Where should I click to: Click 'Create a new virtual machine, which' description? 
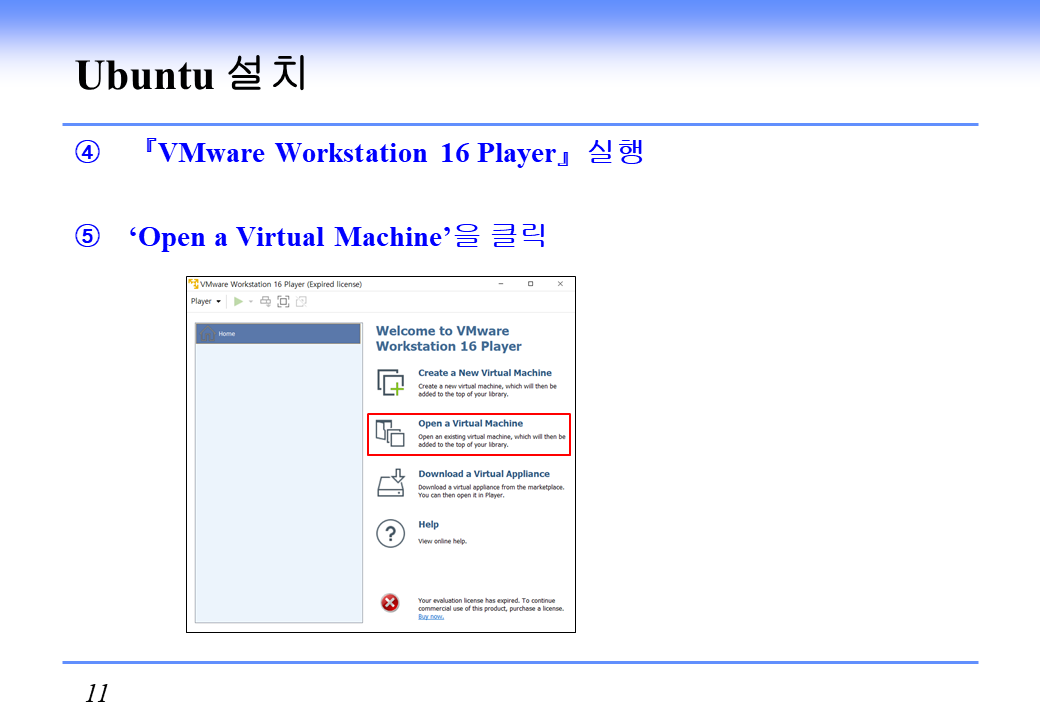(x=488, y=390)
